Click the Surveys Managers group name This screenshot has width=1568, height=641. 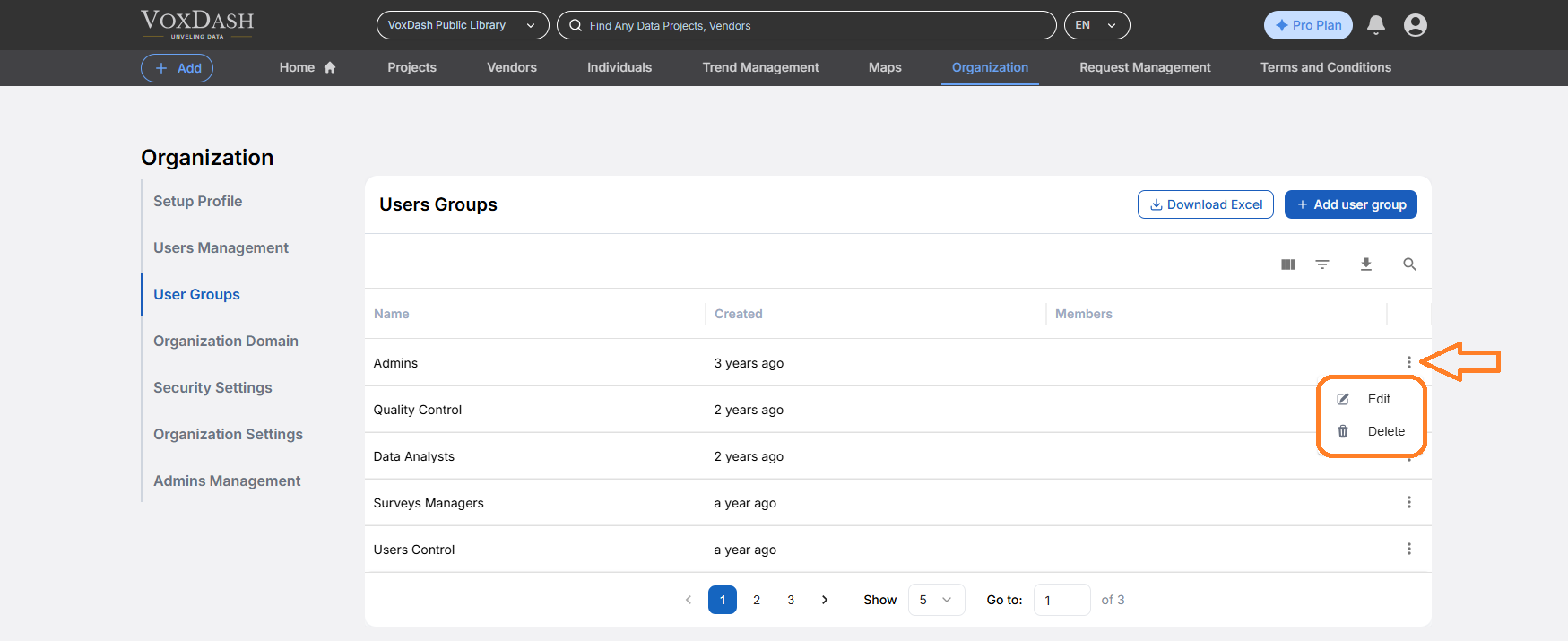point(429,503)
